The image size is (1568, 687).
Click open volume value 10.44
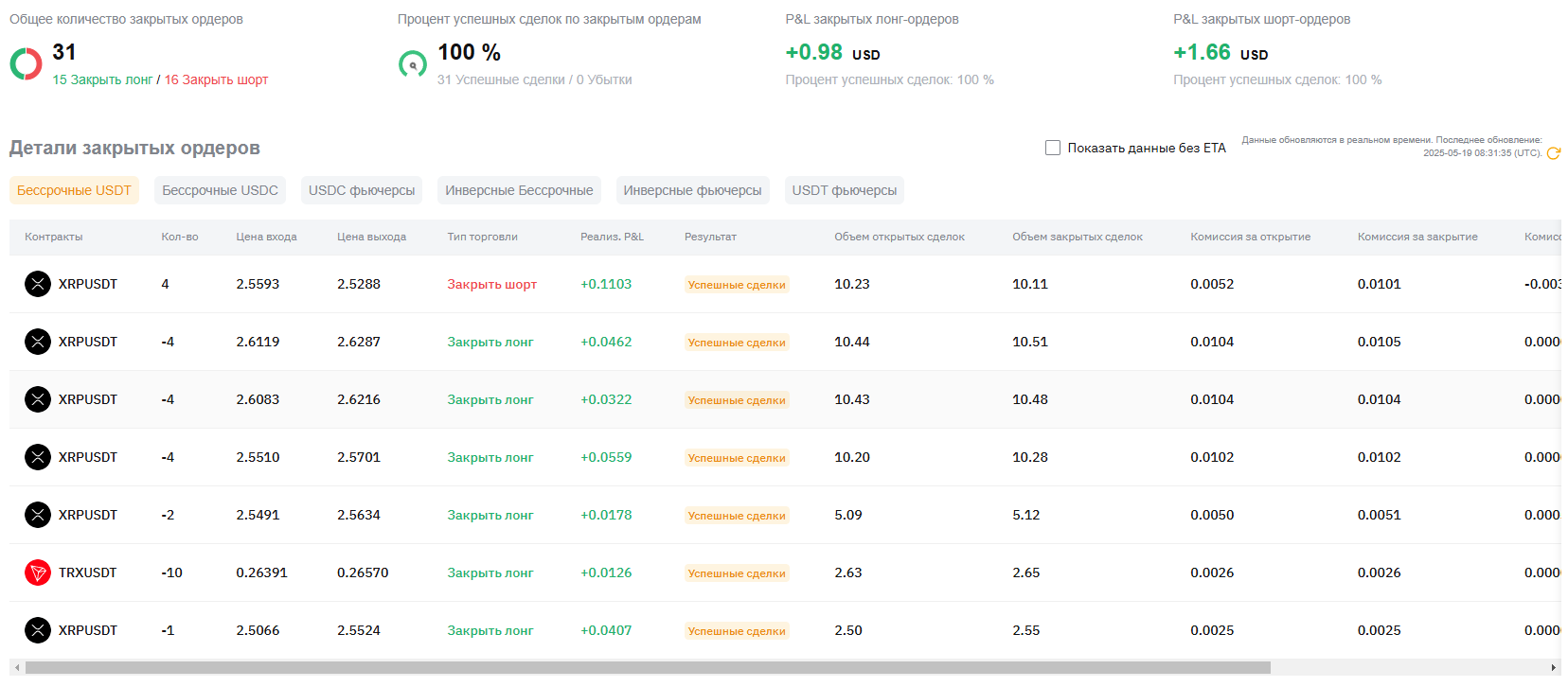852,342
